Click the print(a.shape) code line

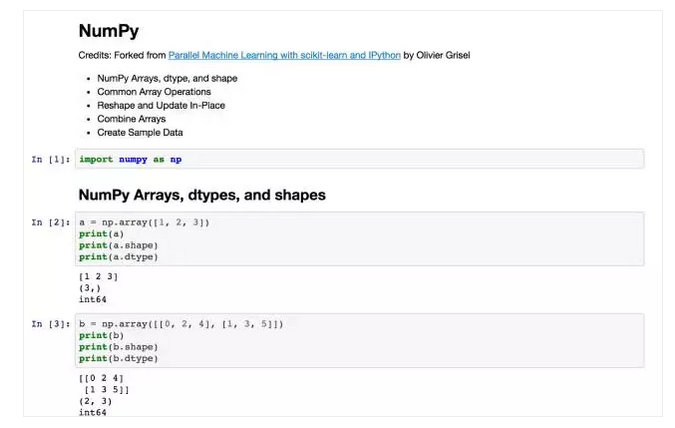click(118, 245)
